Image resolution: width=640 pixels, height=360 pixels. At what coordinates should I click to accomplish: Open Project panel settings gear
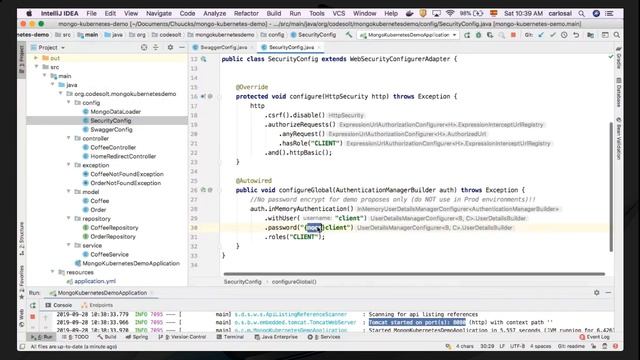(x=170, y=47)
